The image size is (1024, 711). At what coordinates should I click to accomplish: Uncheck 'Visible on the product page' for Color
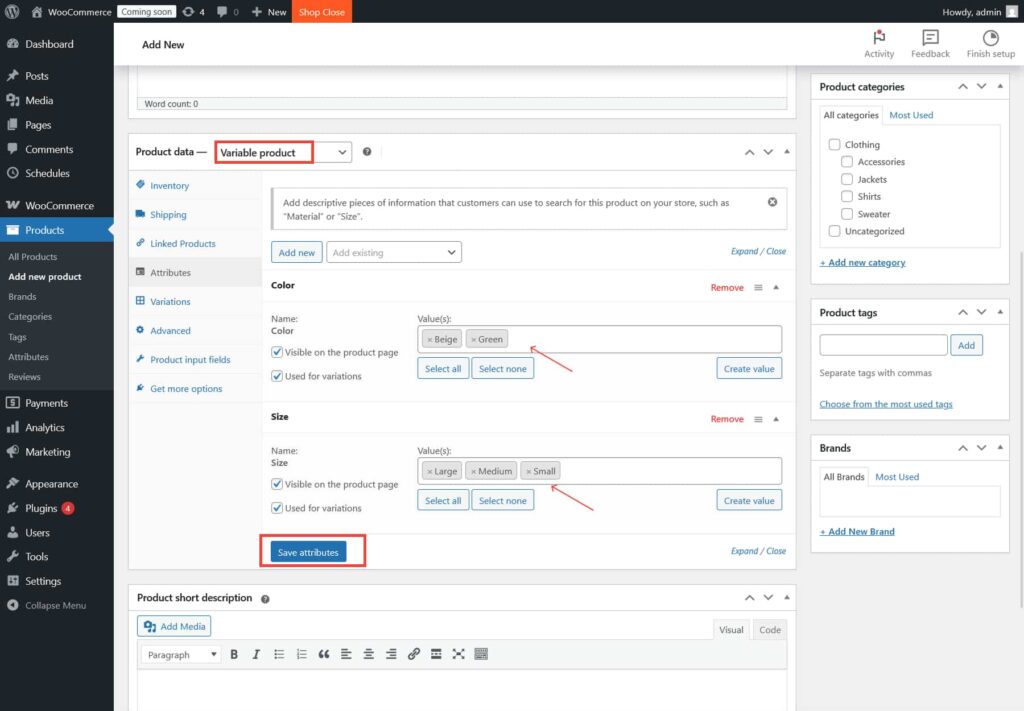(x=277, y=350)
